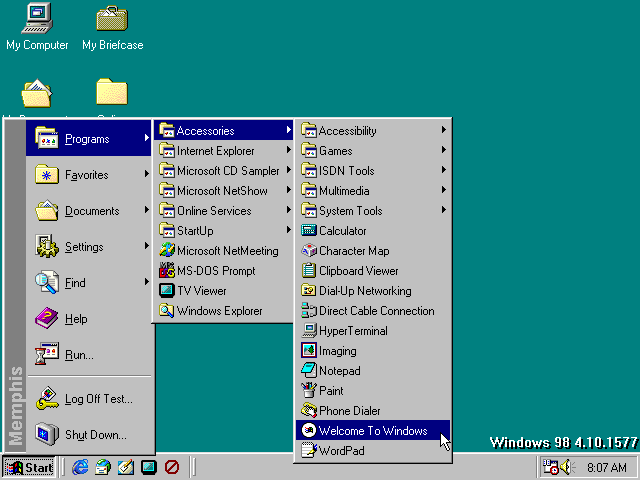
Task: Click the Online Services label
Action: click(x=214, y=211)
